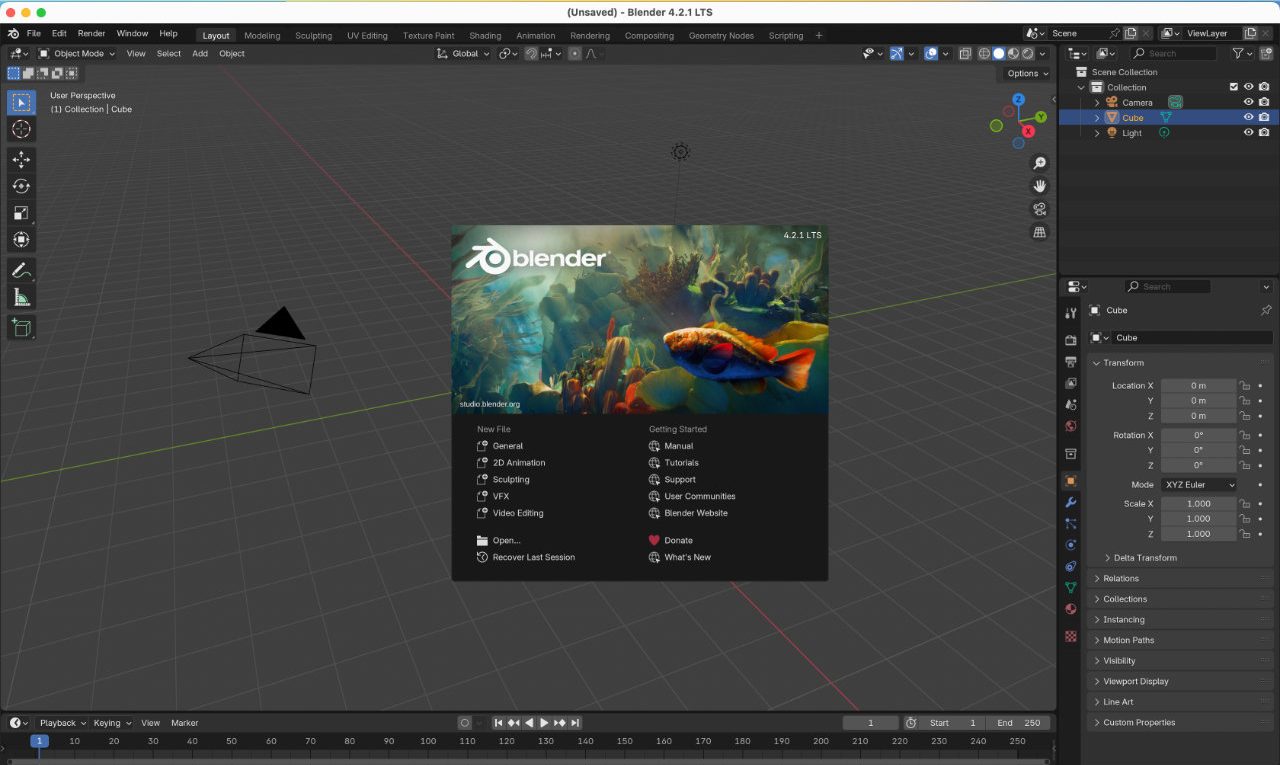Click the timeline End frame field
The image size is (1280, 765).
coord(1018,723)
